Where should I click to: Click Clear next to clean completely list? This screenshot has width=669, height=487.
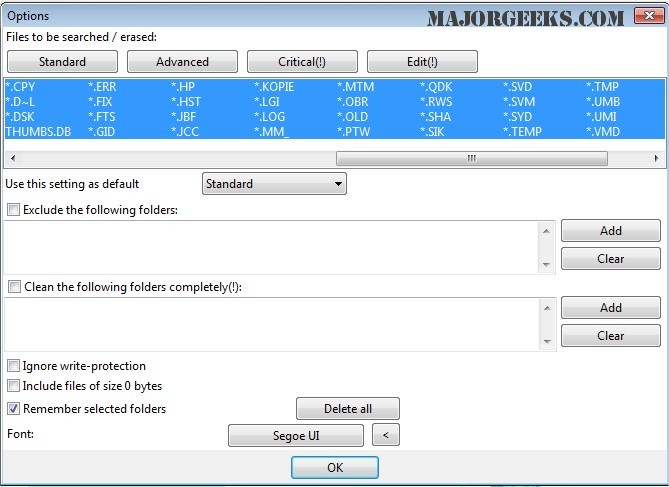pos(611,335)
